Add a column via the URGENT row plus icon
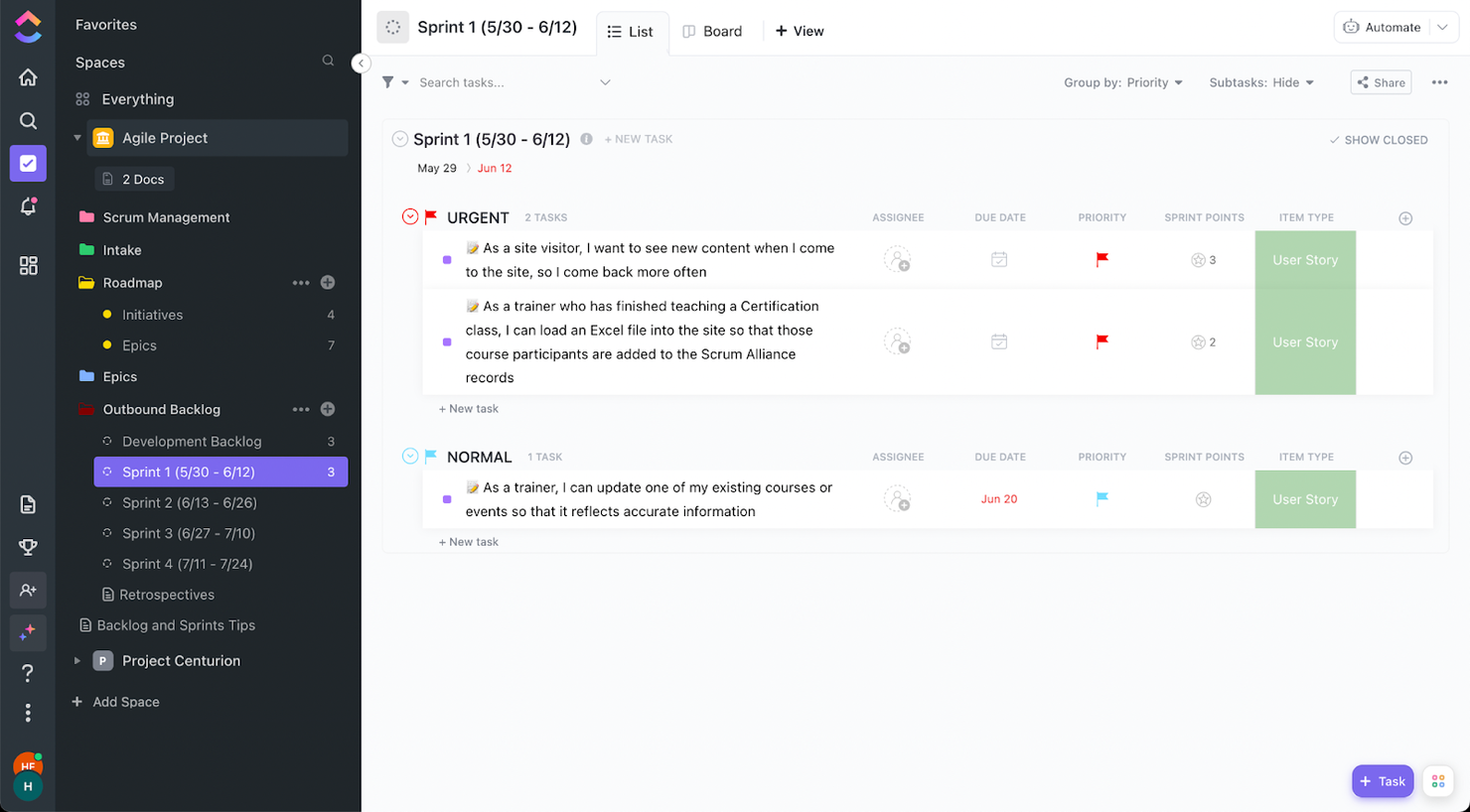The width and height of the screenshot is (1470, 812). tap(1405, 218)
